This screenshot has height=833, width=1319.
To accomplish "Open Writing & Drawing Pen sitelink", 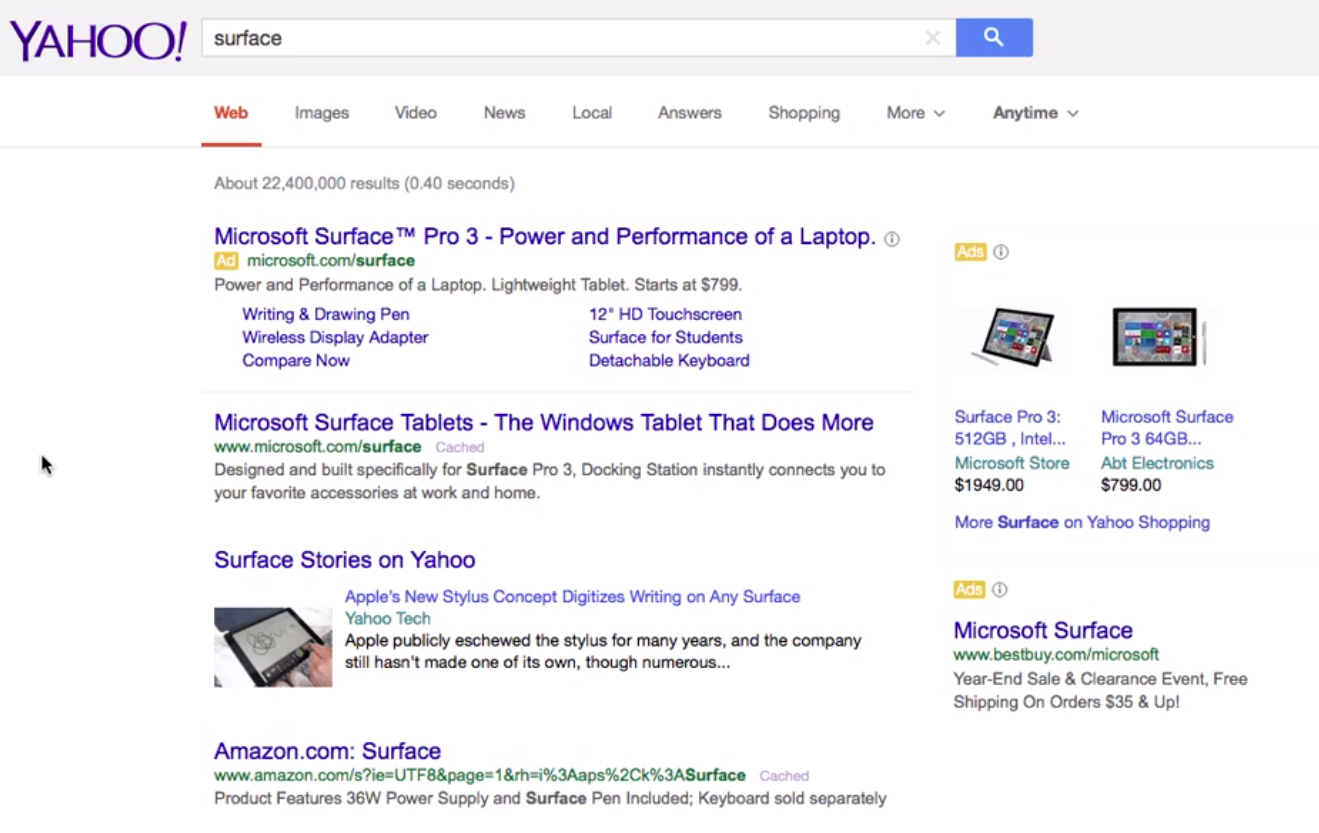I will 326,314.
